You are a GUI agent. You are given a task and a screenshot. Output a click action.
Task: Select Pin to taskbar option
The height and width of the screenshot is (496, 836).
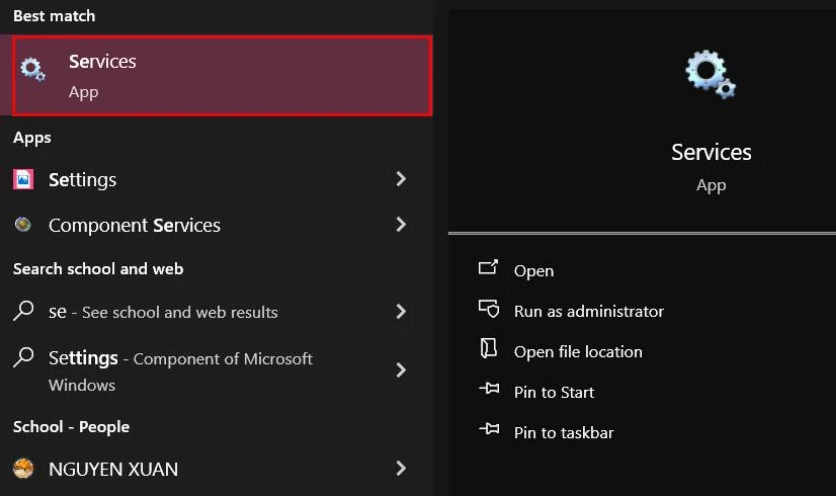[563, 433]
